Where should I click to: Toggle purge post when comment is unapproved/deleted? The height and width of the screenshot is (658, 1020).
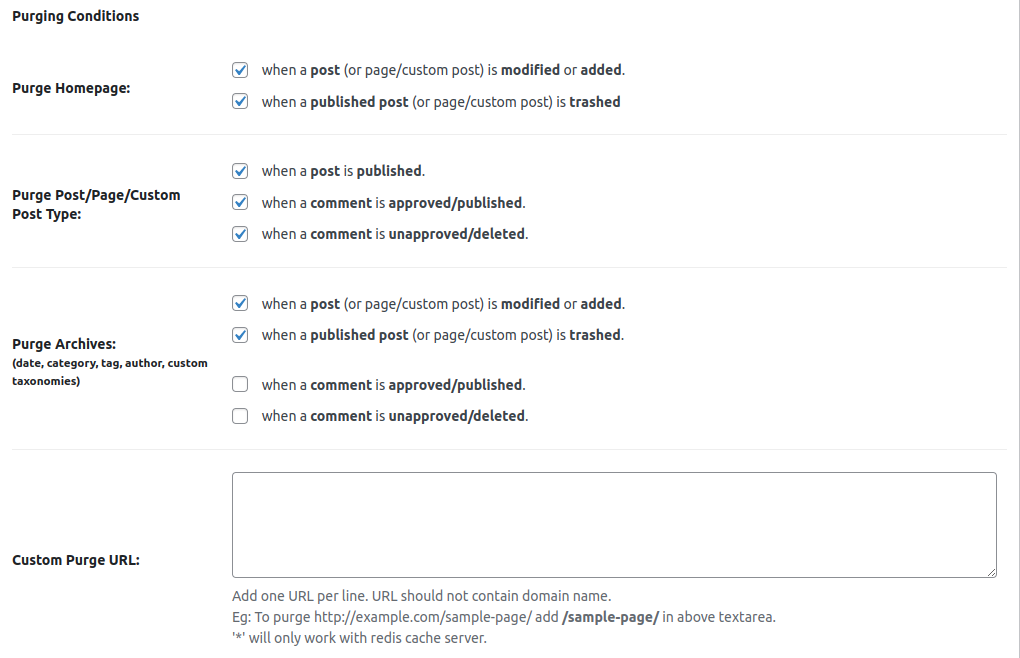pyautogui.click(x=240, y=234)
